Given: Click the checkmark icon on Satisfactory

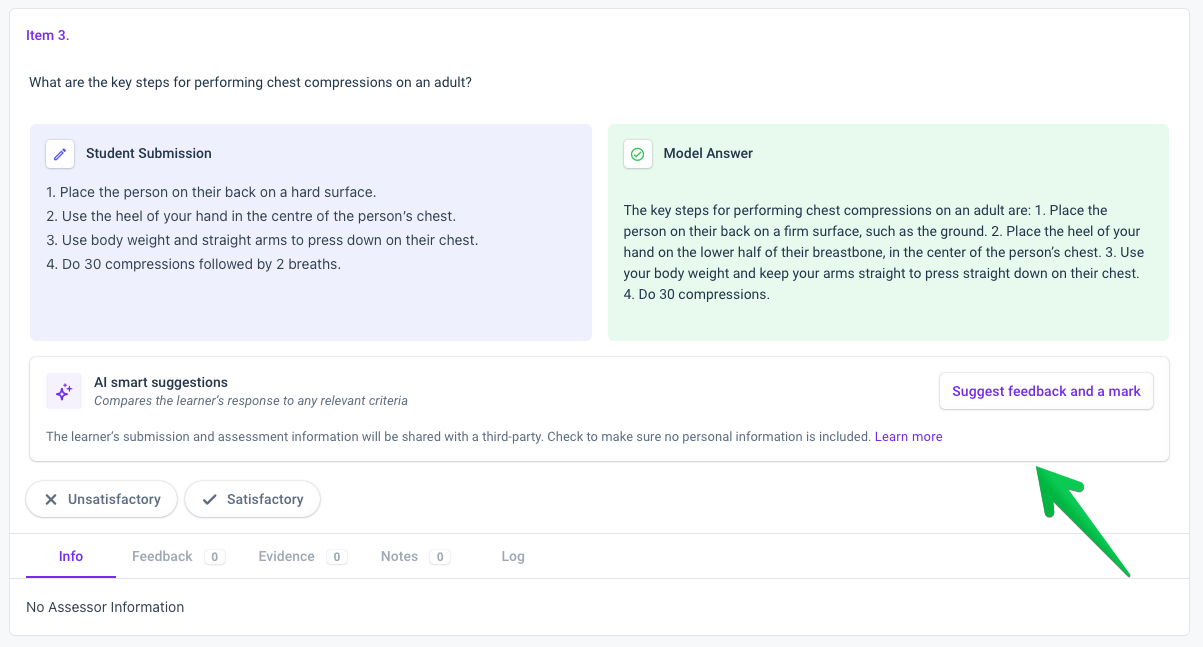Looking at the screenshot, I should pyautogui.click(x=209, y=499).
